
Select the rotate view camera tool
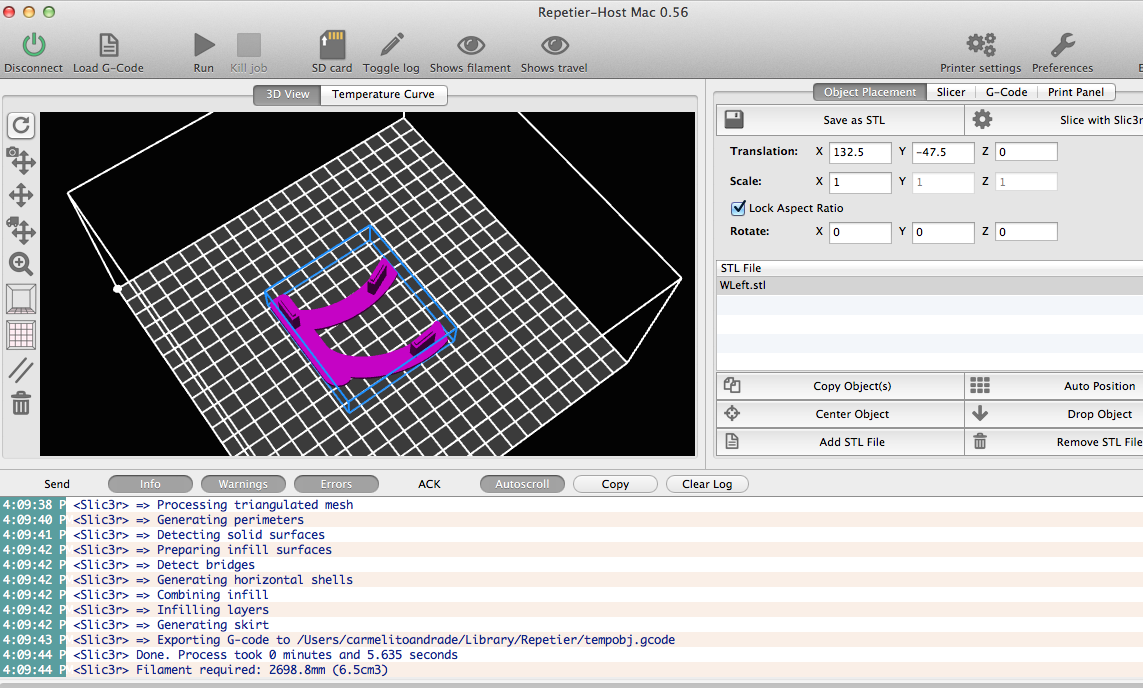[x=21, y=160]
